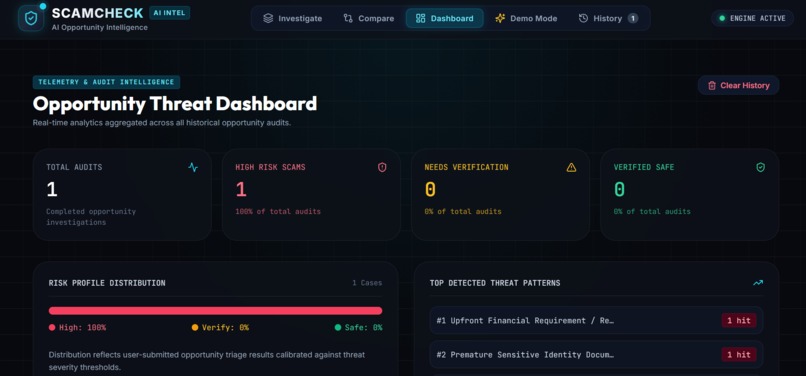Click the Total Audits pulse icon
Image resolution: width=806 pixels, height=376 pixels.
pos(193,167)
